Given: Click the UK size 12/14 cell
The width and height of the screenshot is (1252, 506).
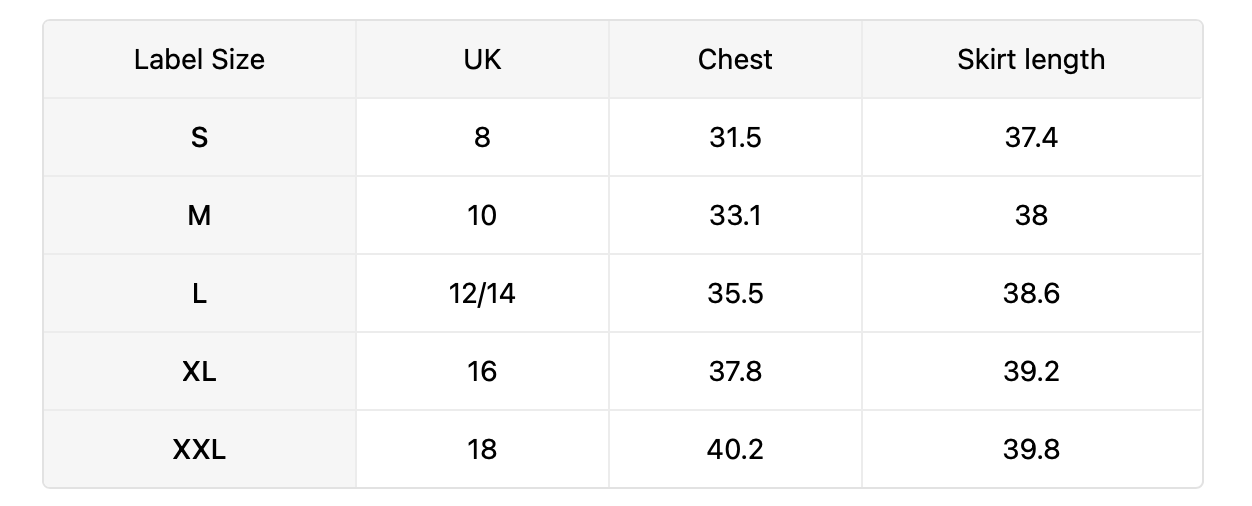Looking at the screenshot, I should (482, 293).
